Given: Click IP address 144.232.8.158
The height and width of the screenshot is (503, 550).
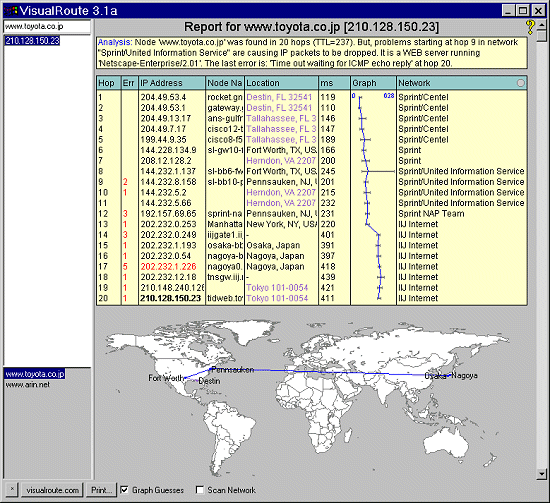Looking at the screenshot, I should pos(168,182).
